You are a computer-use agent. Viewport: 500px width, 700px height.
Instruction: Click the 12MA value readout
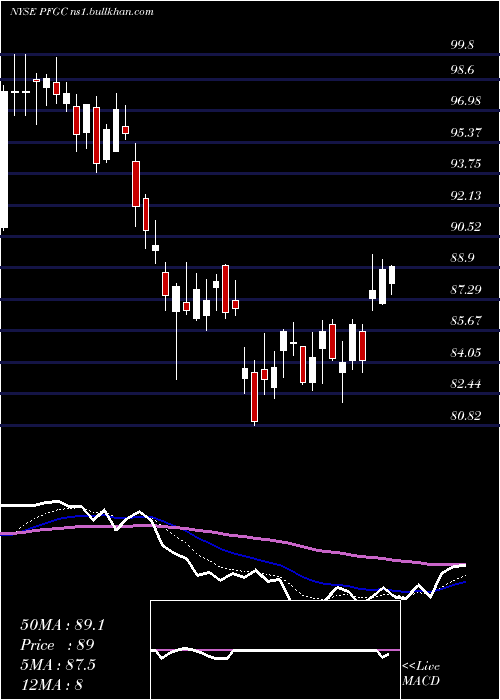click(51, 684)
